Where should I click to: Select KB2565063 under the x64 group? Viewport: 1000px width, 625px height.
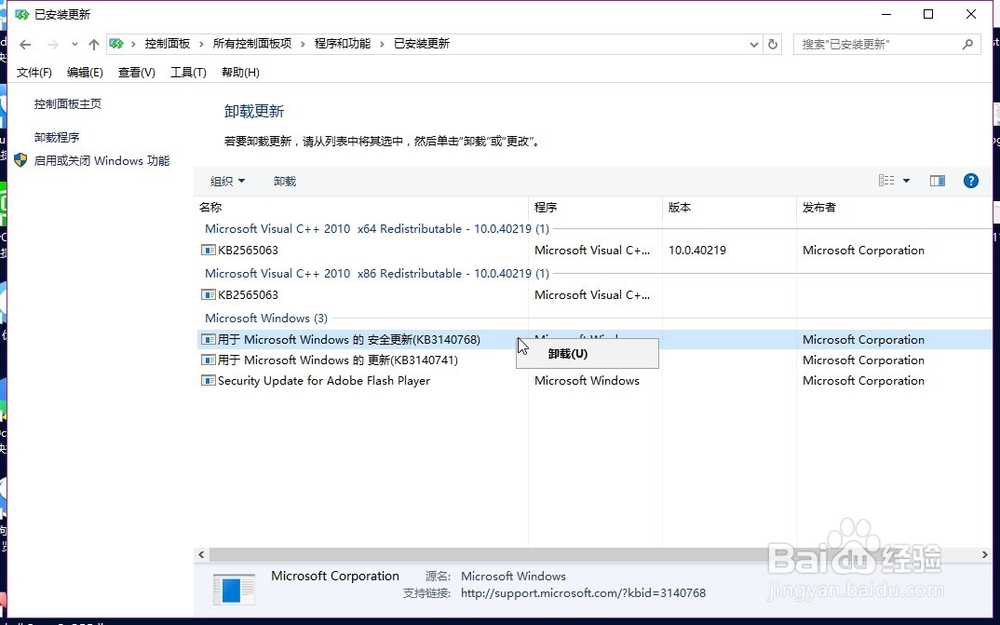(248, 251)
